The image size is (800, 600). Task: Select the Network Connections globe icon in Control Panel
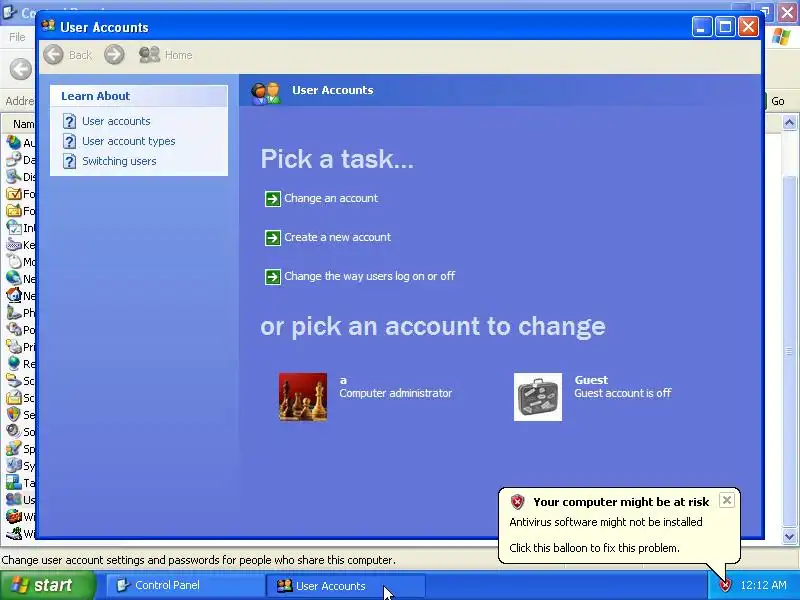pyautogui.click(x=14, y=278)
